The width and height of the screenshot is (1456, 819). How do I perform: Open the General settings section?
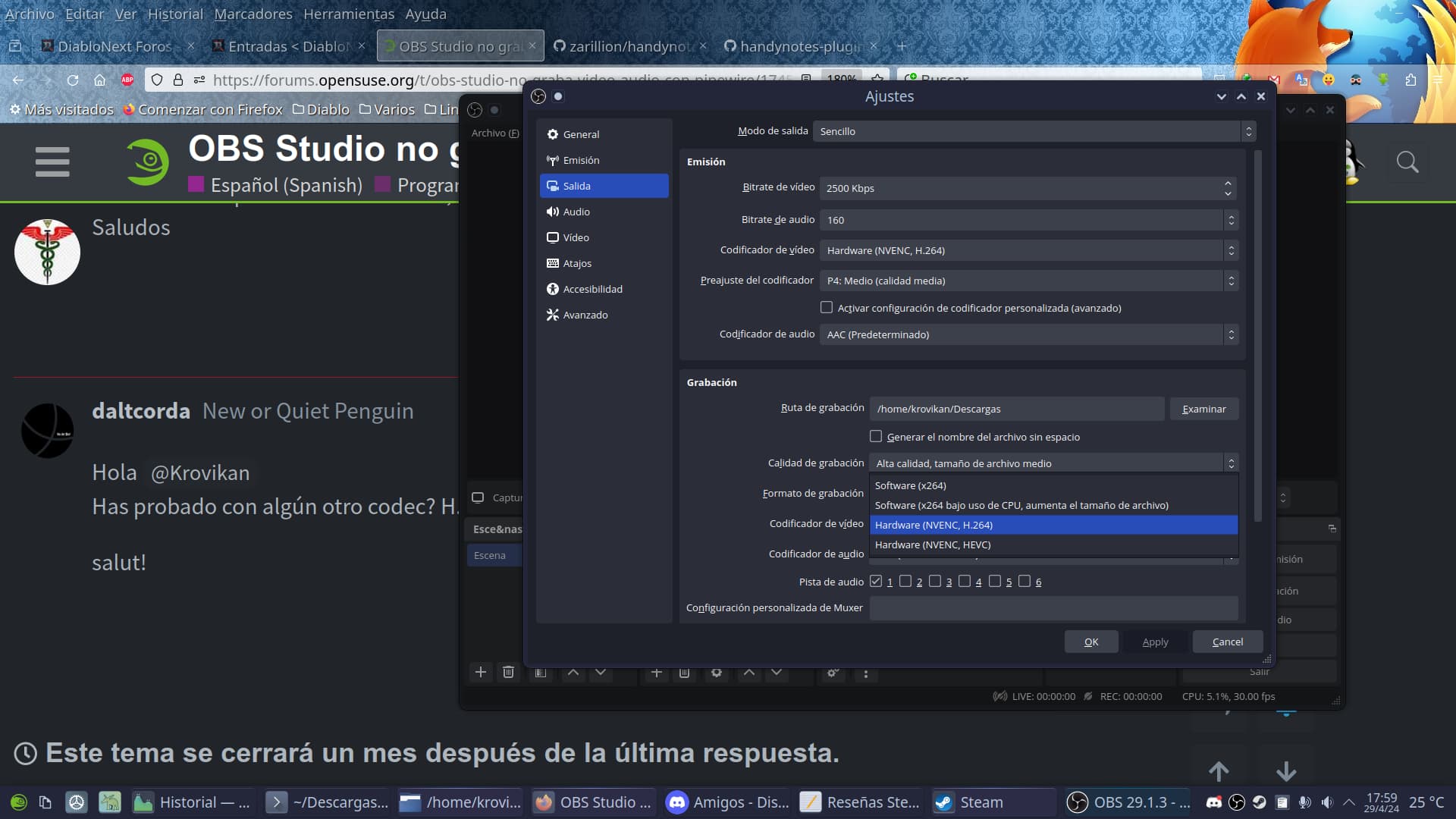(x=581, y=134)
